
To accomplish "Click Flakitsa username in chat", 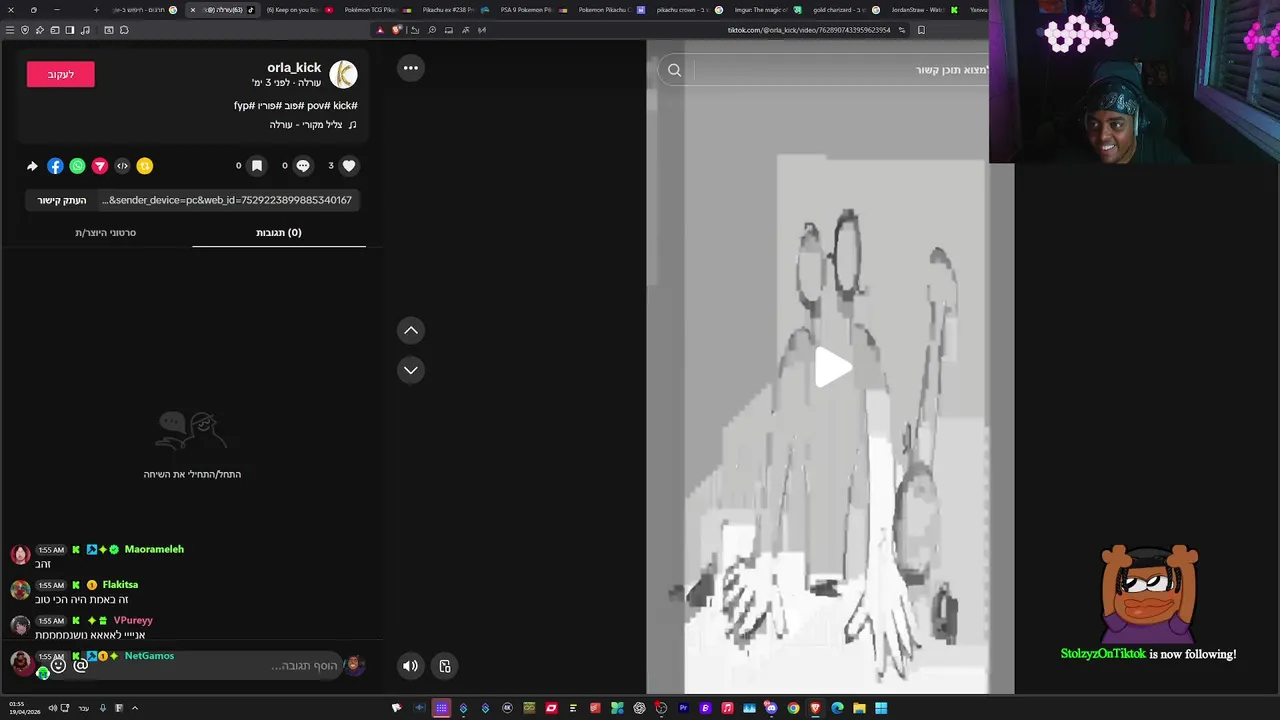I will [x=120, y=585].
